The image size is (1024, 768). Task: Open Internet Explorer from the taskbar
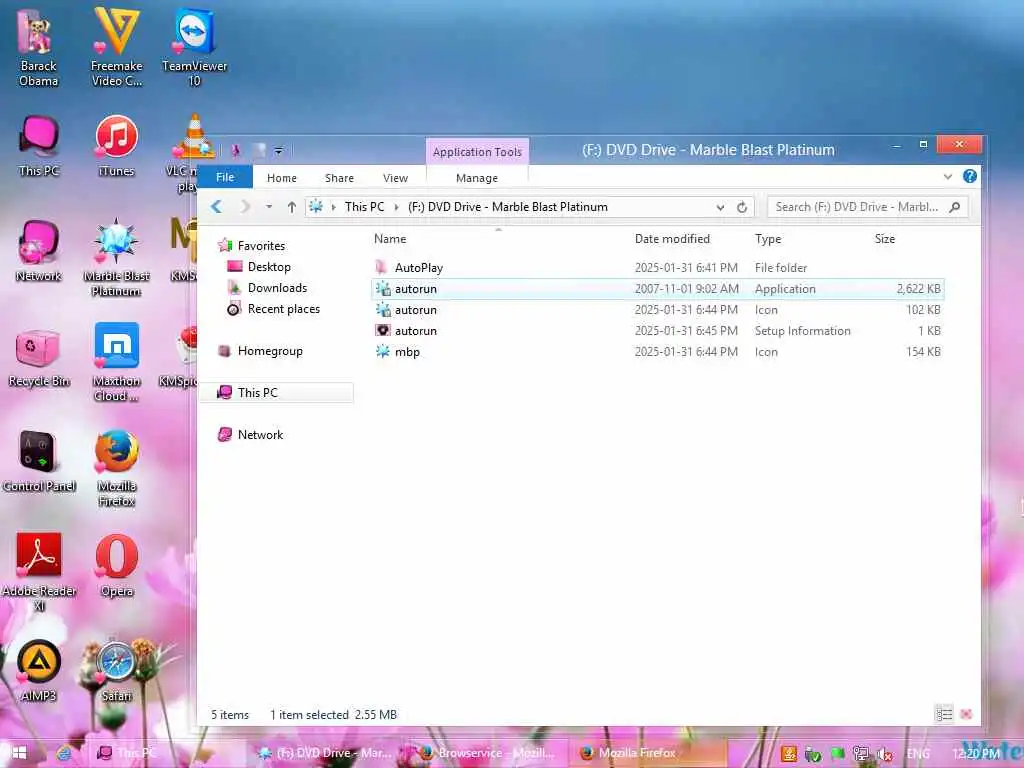[64, 753]
